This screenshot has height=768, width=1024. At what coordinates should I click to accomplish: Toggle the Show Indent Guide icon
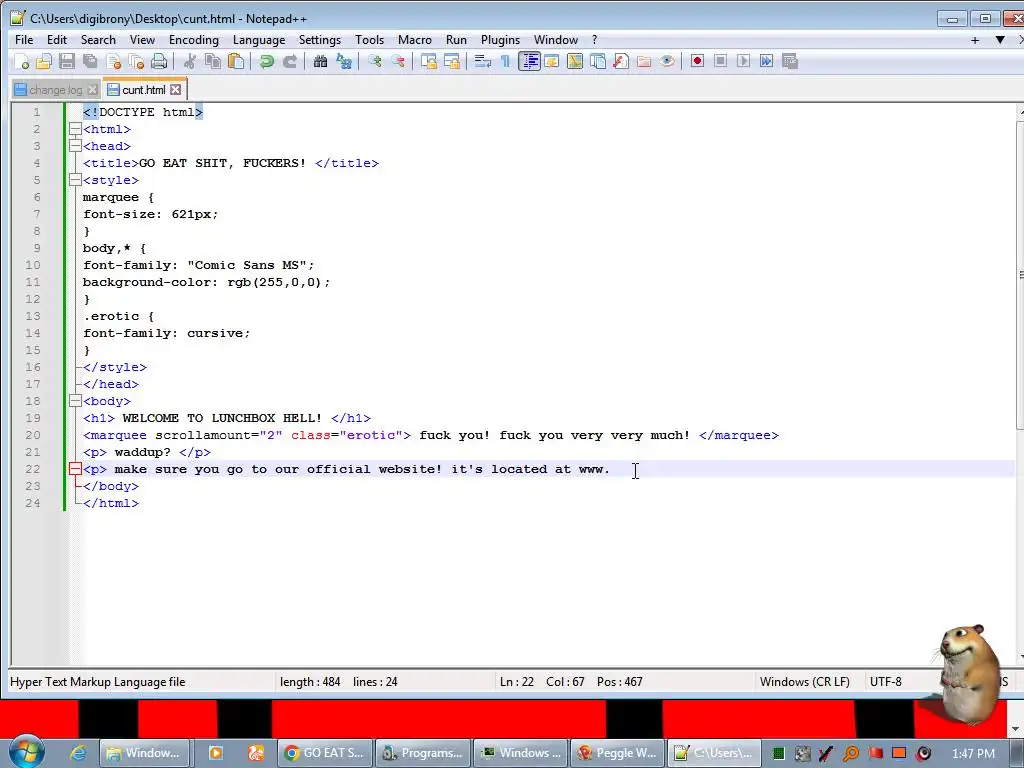point(529,61)
